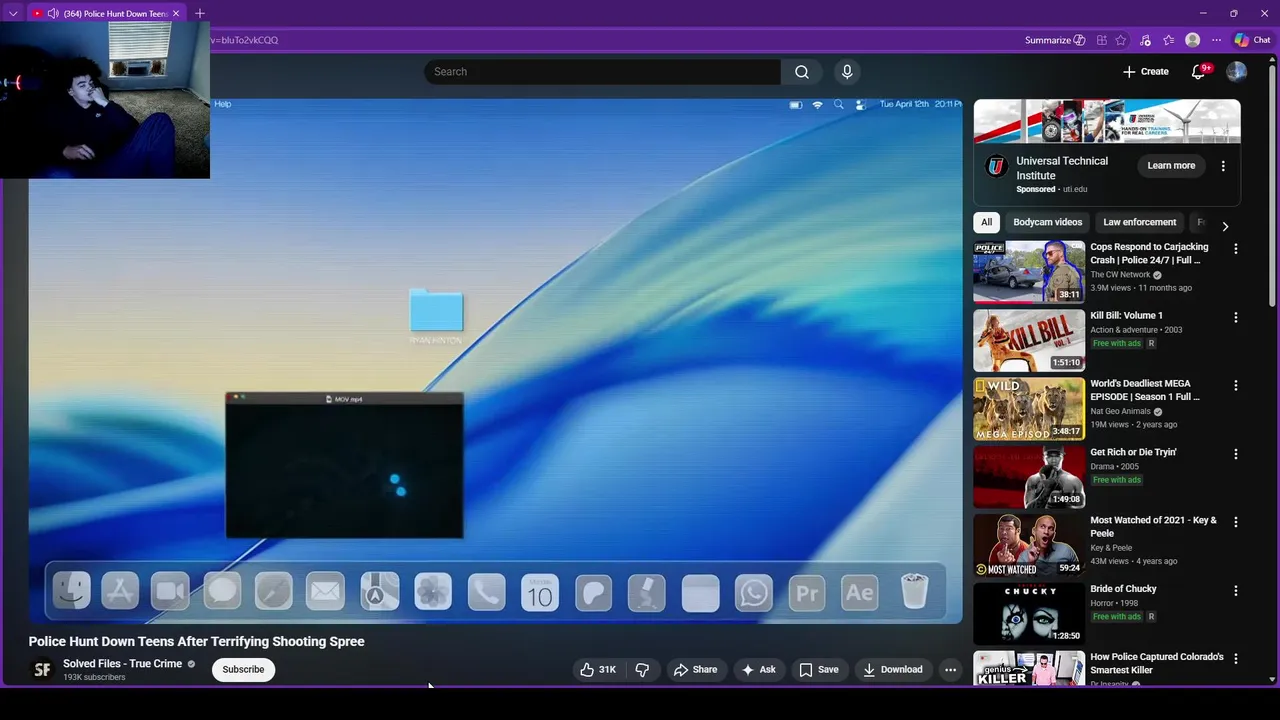Viewport: 1280px width, 720px height.
Task: Open Solved Files - True Crime channel name
Action: [122, 664]
